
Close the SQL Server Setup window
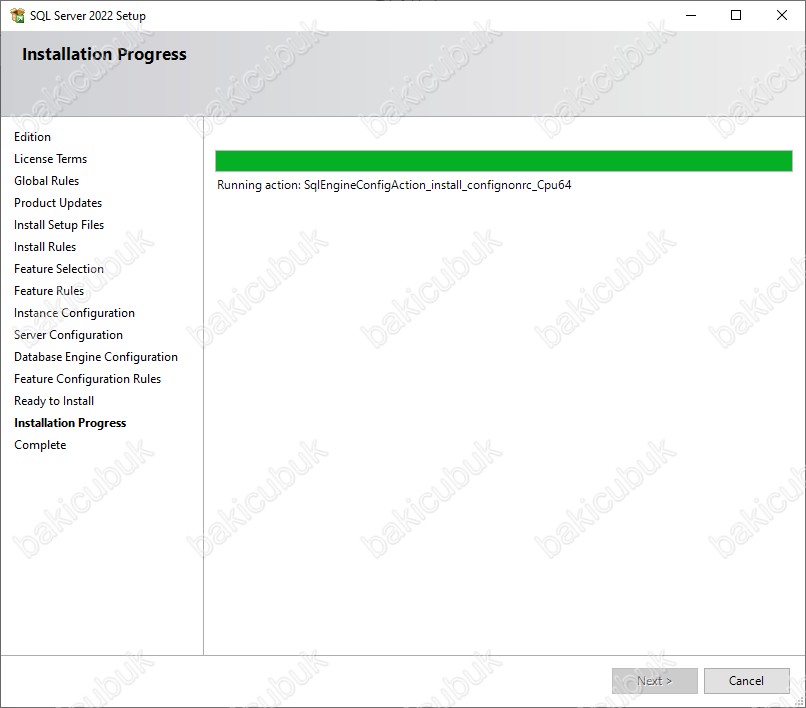click(x=782, y=15)
